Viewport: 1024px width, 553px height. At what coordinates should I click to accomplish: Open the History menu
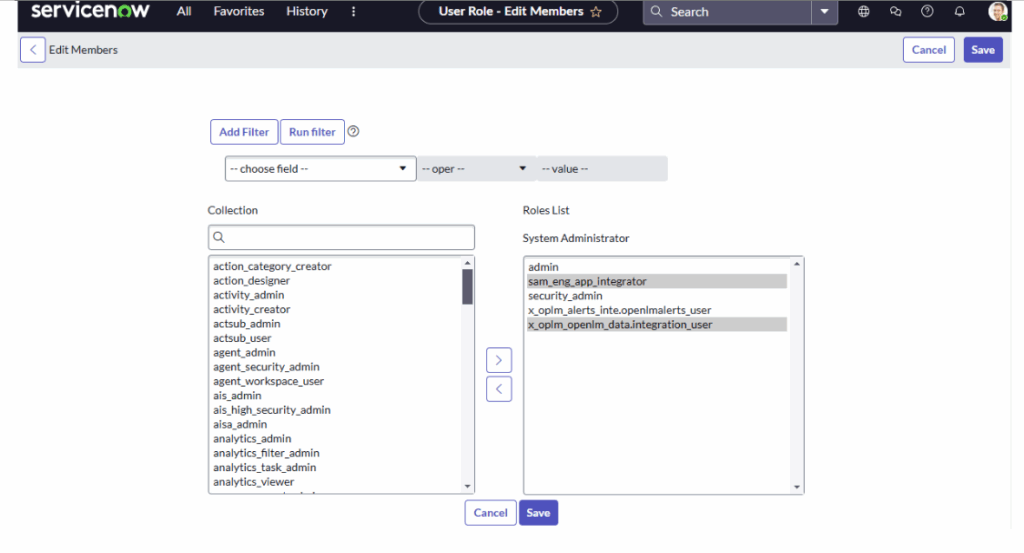(x=307, y=11)
